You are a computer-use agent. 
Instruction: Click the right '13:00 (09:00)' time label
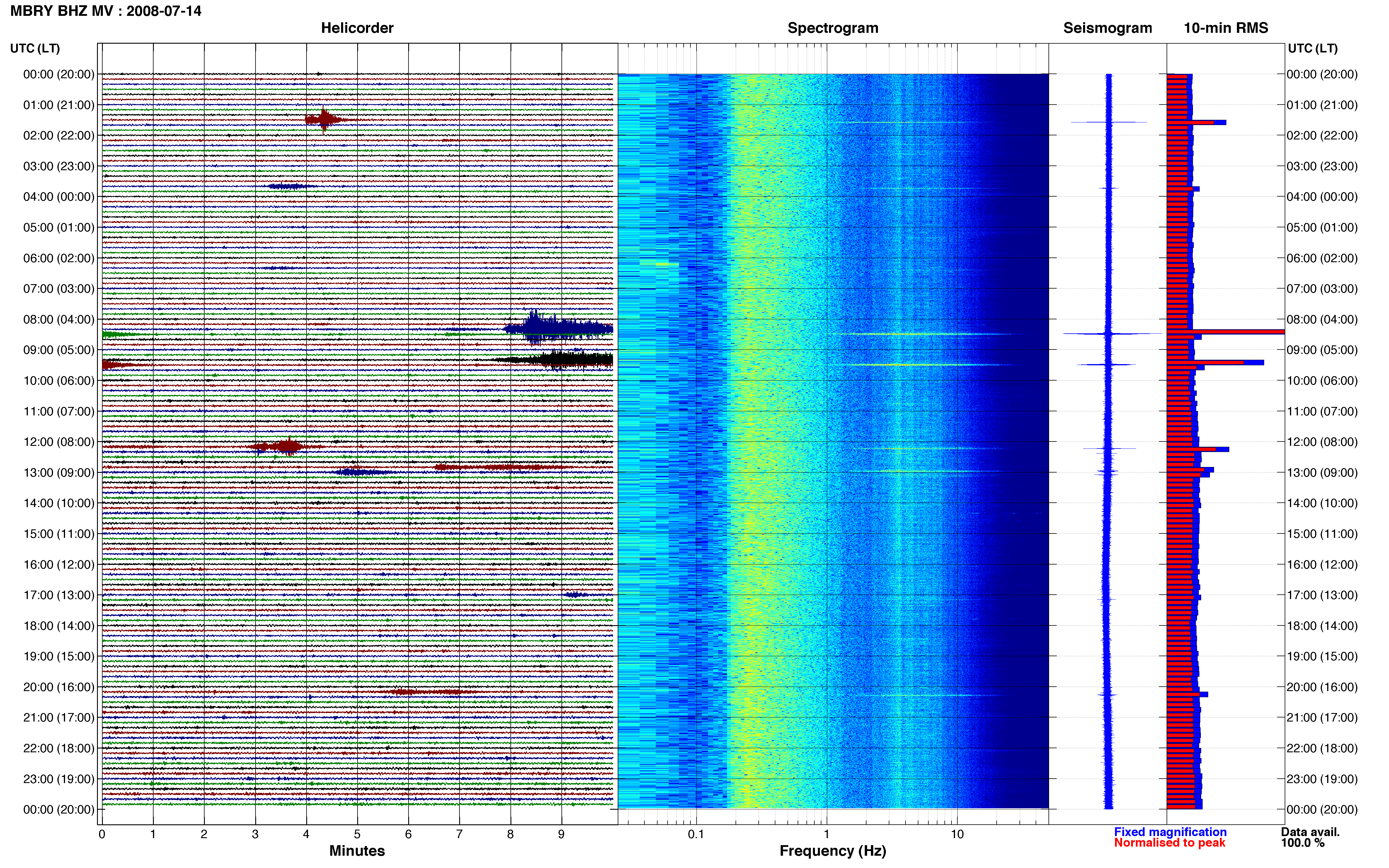coord(1322,473)
